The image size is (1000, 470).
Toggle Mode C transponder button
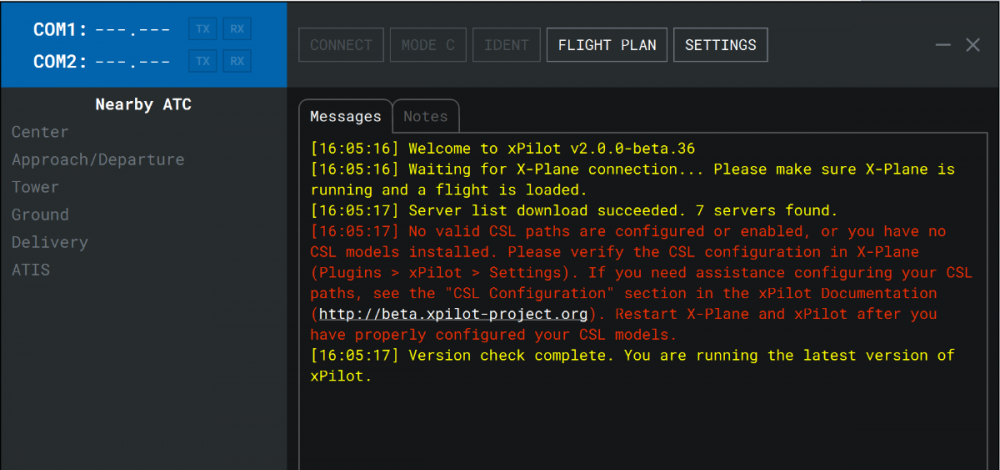(427, 45)
